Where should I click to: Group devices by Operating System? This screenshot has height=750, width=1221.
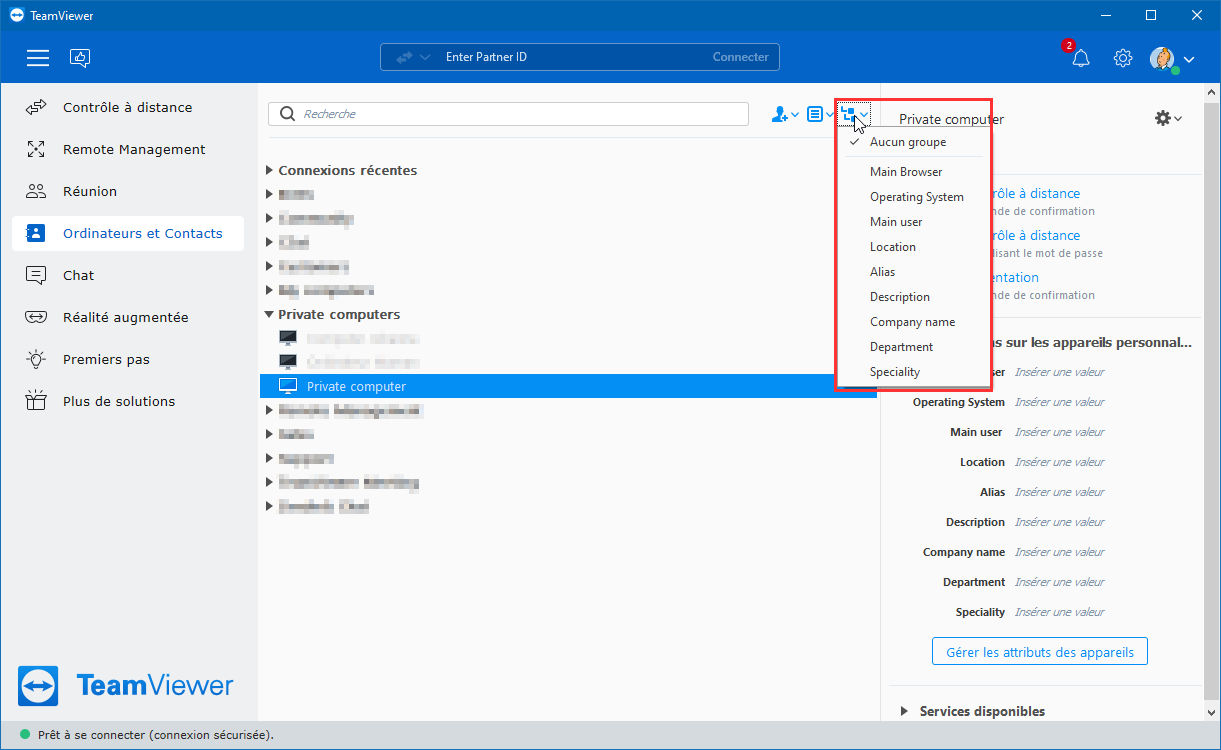(917, 197)
